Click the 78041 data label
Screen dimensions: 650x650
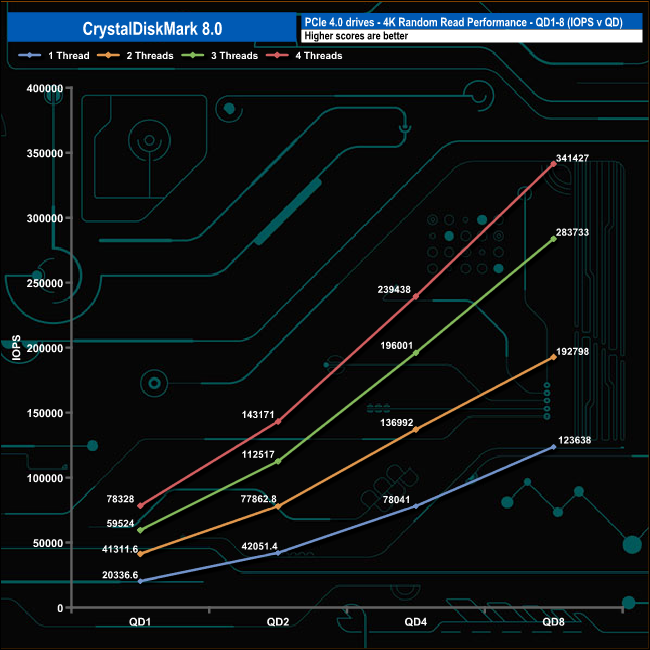coord(396,500)
